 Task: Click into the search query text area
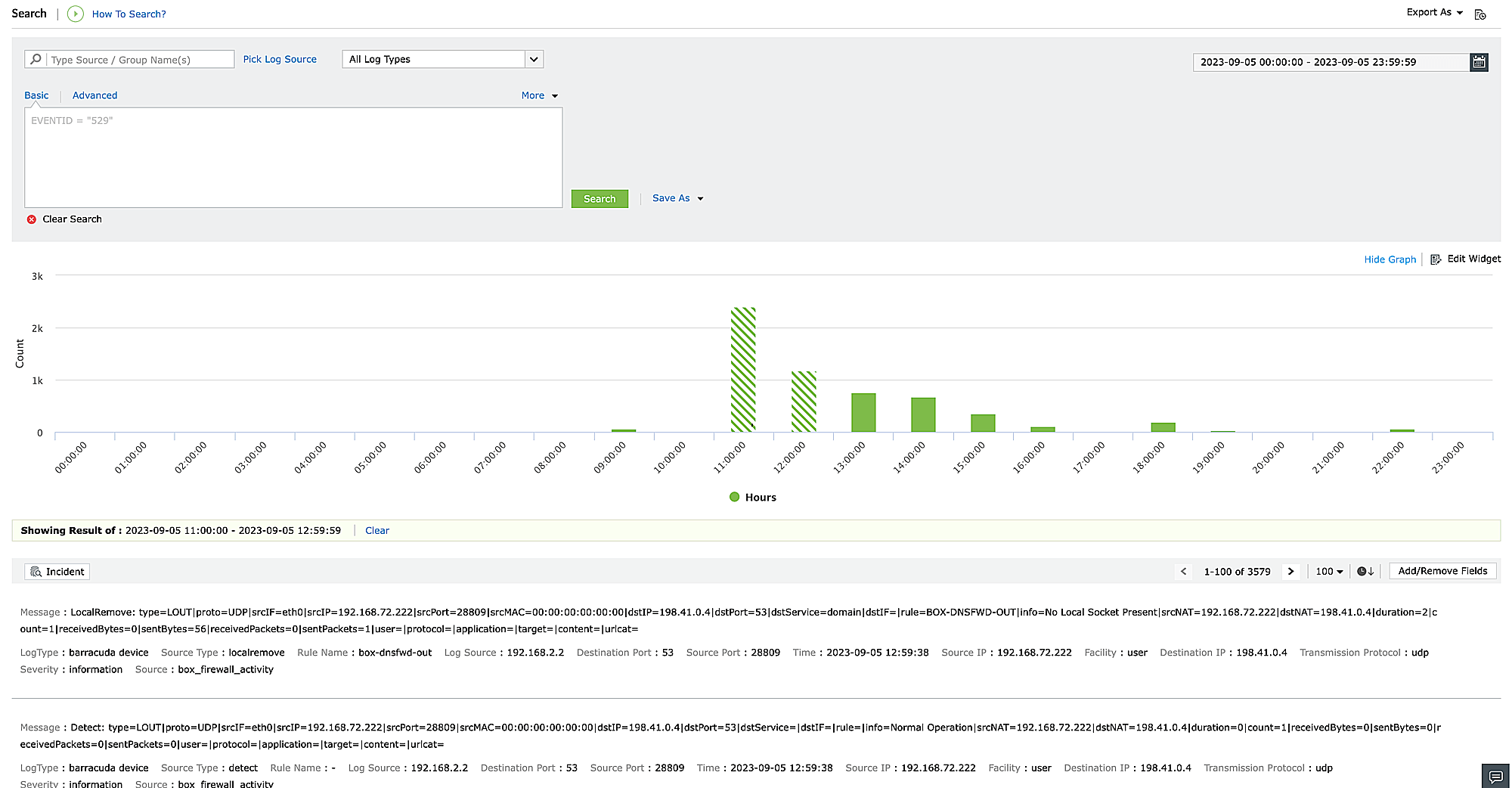click(x=293, y=157)
